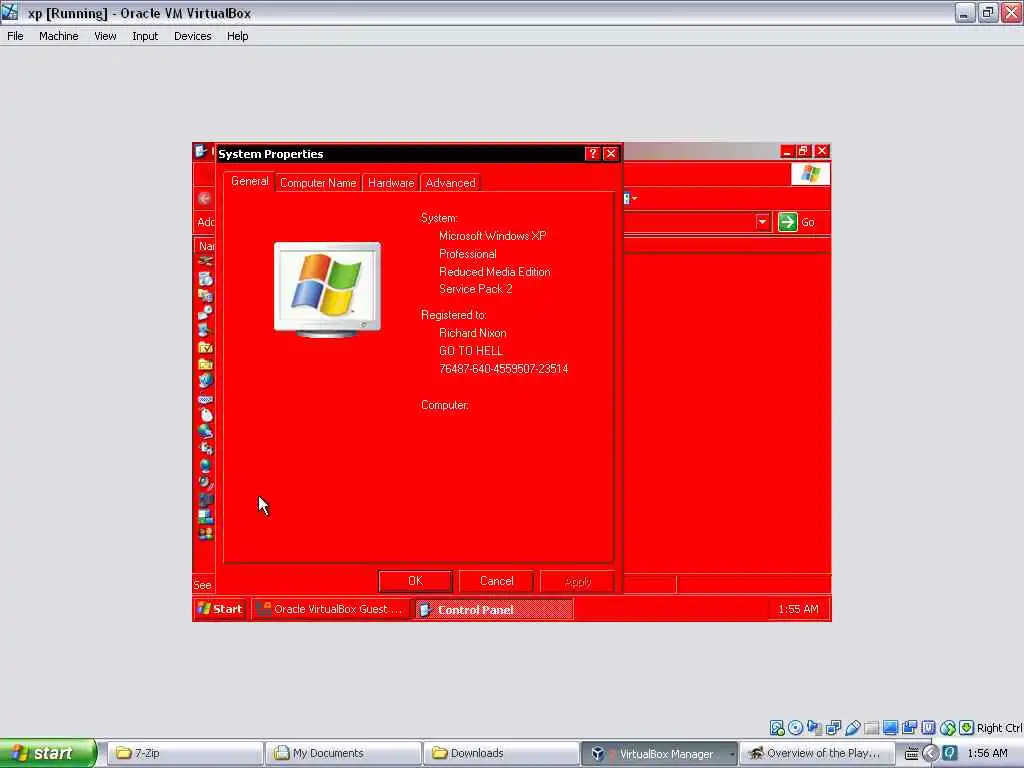1024x768 pixels.
Task: Open the audio status icon in VirtualBox
Action: pyautogui.click(x=814, y=728)
